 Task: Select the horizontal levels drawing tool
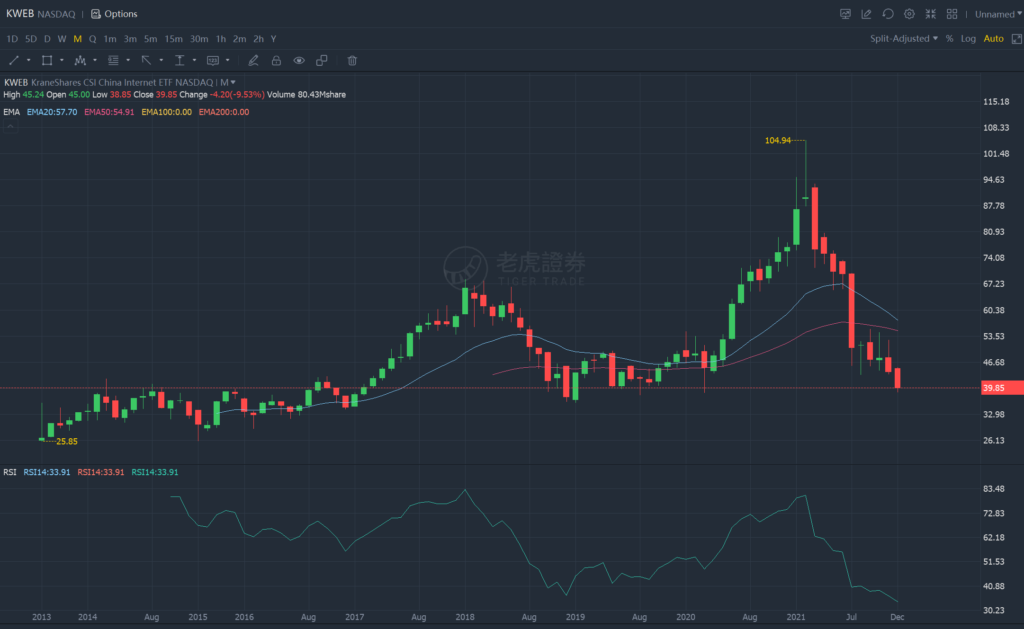(113, 60)
